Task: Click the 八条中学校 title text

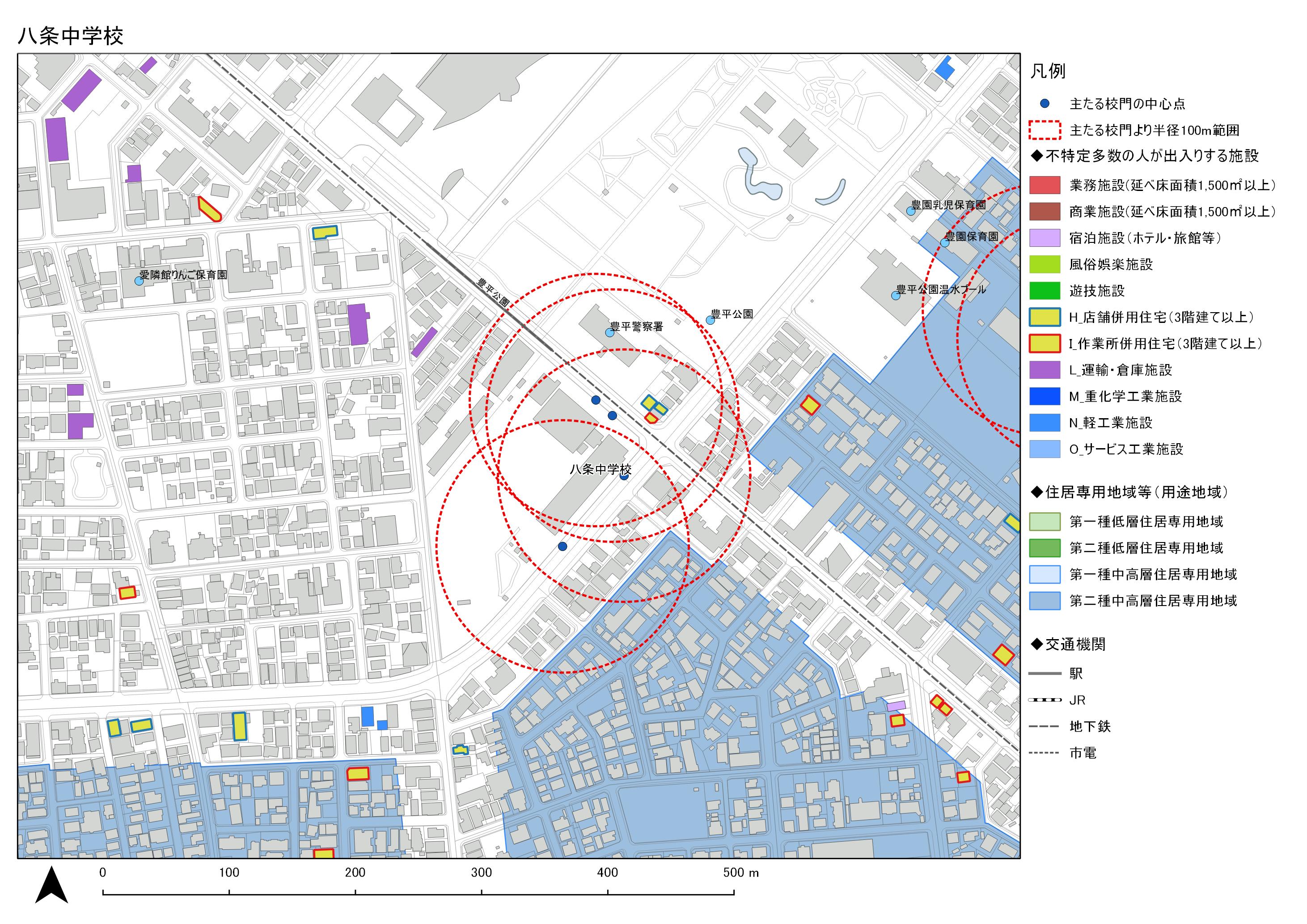Action: 71,36
